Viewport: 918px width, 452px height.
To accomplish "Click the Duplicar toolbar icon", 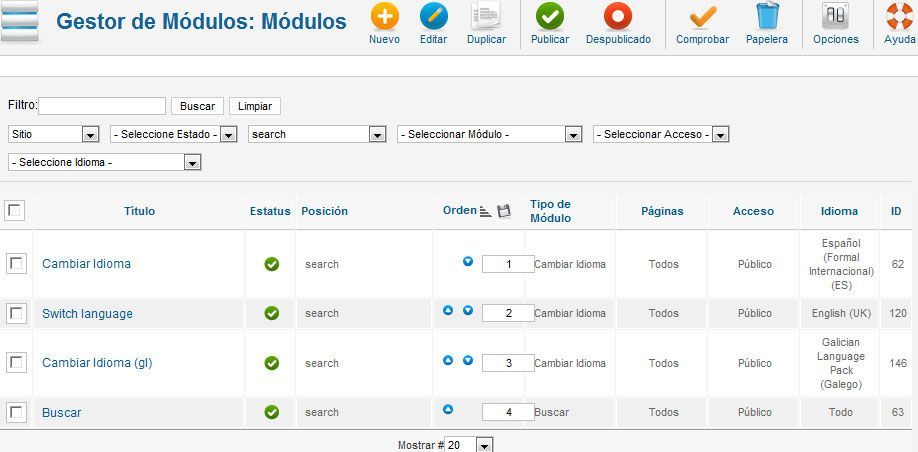I will point(486,16).
